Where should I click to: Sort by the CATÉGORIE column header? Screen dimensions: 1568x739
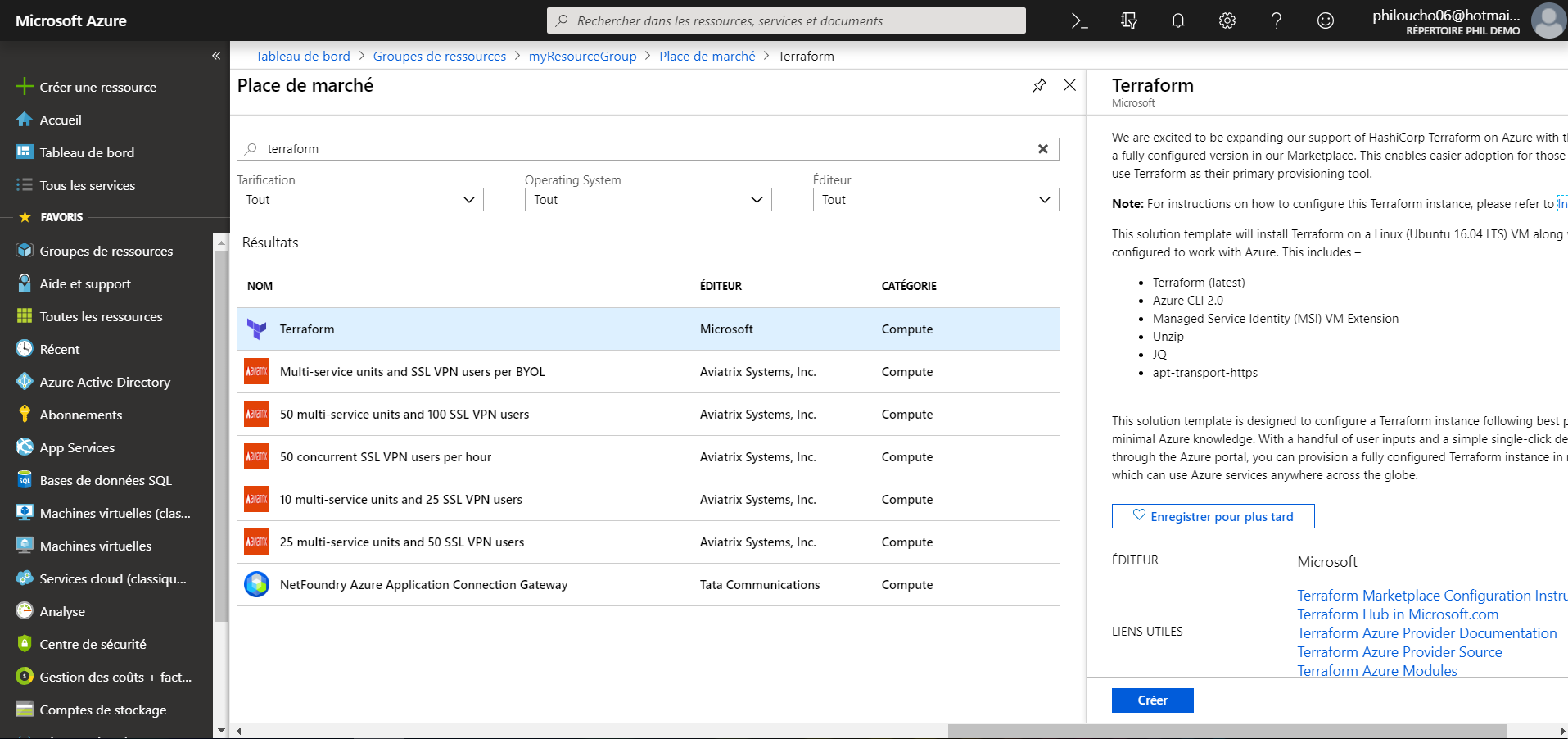[909, 286]
